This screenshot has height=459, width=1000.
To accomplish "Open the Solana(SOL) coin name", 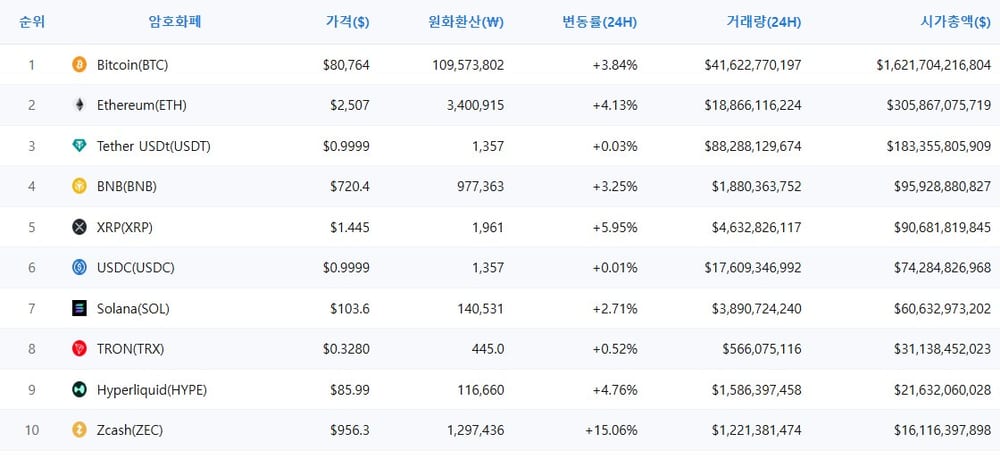I will [133, 309].
